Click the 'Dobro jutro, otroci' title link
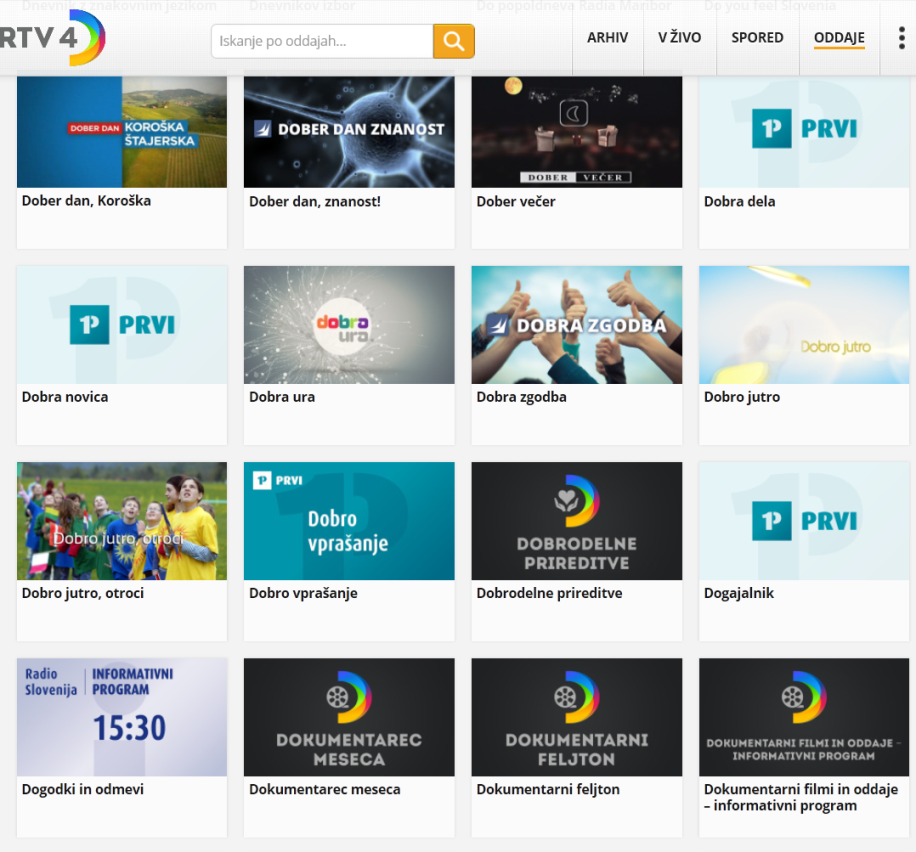The height and width of the screenshot is (852, 916). pos(83,594)
